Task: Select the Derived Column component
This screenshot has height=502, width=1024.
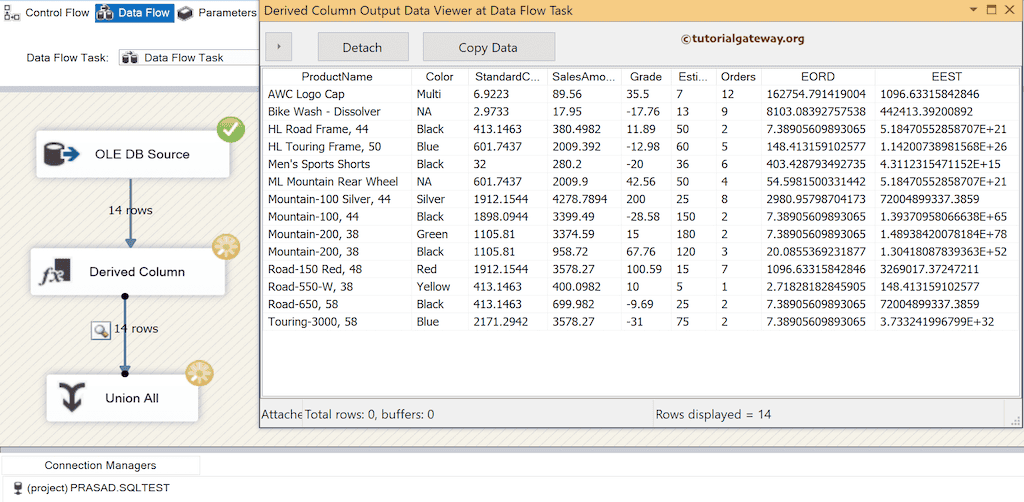Action: (128, 272)
